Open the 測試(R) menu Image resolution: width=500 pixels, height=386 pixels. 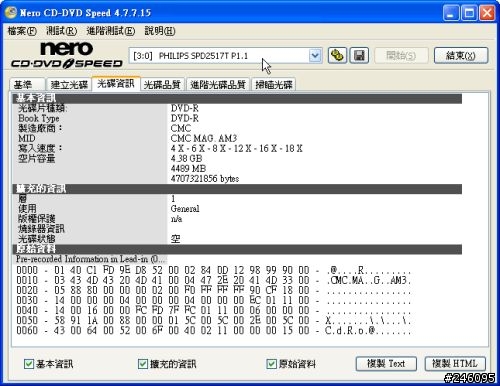(x=61, y=31)
